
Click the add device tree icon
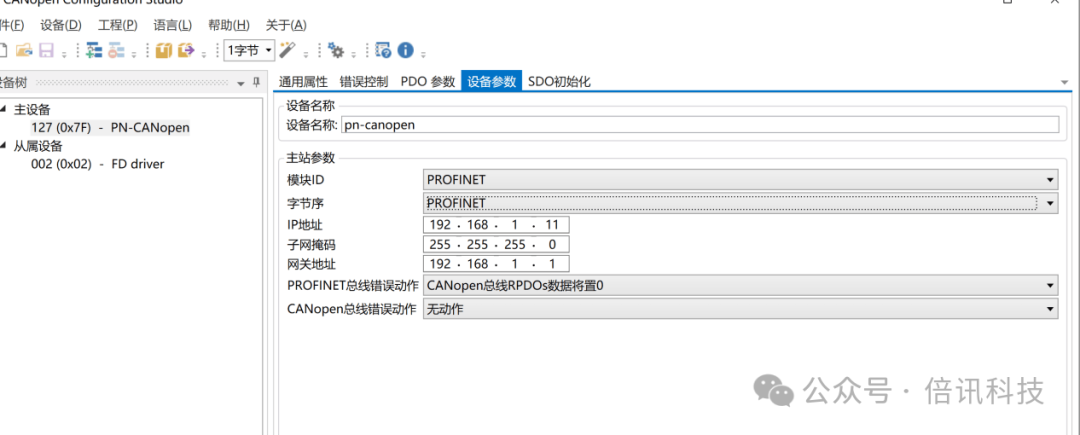coord(94,50)
